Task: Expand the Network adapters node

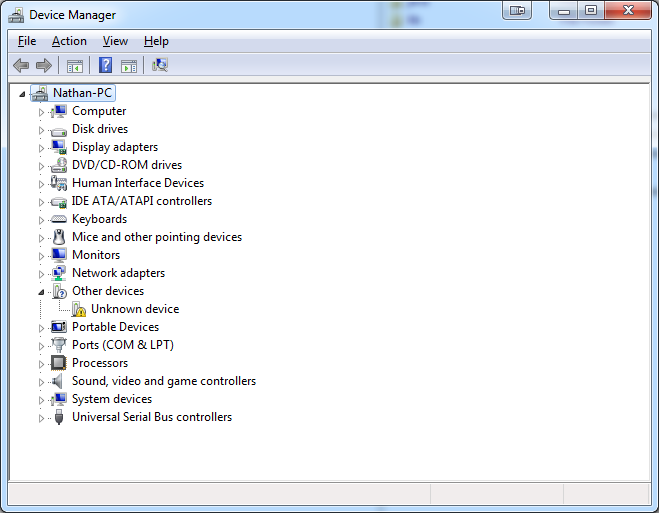Action: [x=42, y=274]
